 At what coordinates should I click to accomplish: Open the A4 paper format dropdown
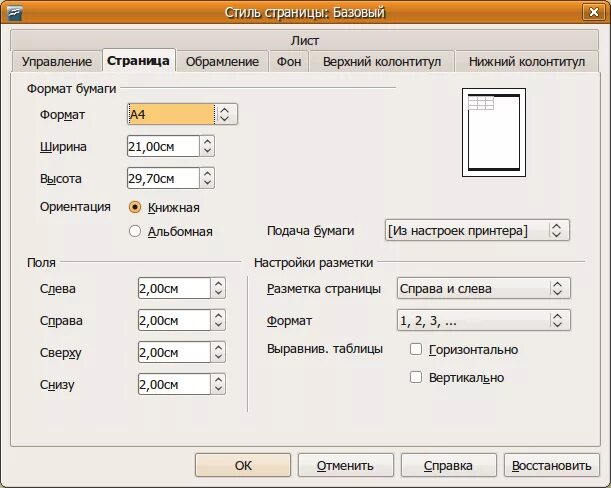182,114
